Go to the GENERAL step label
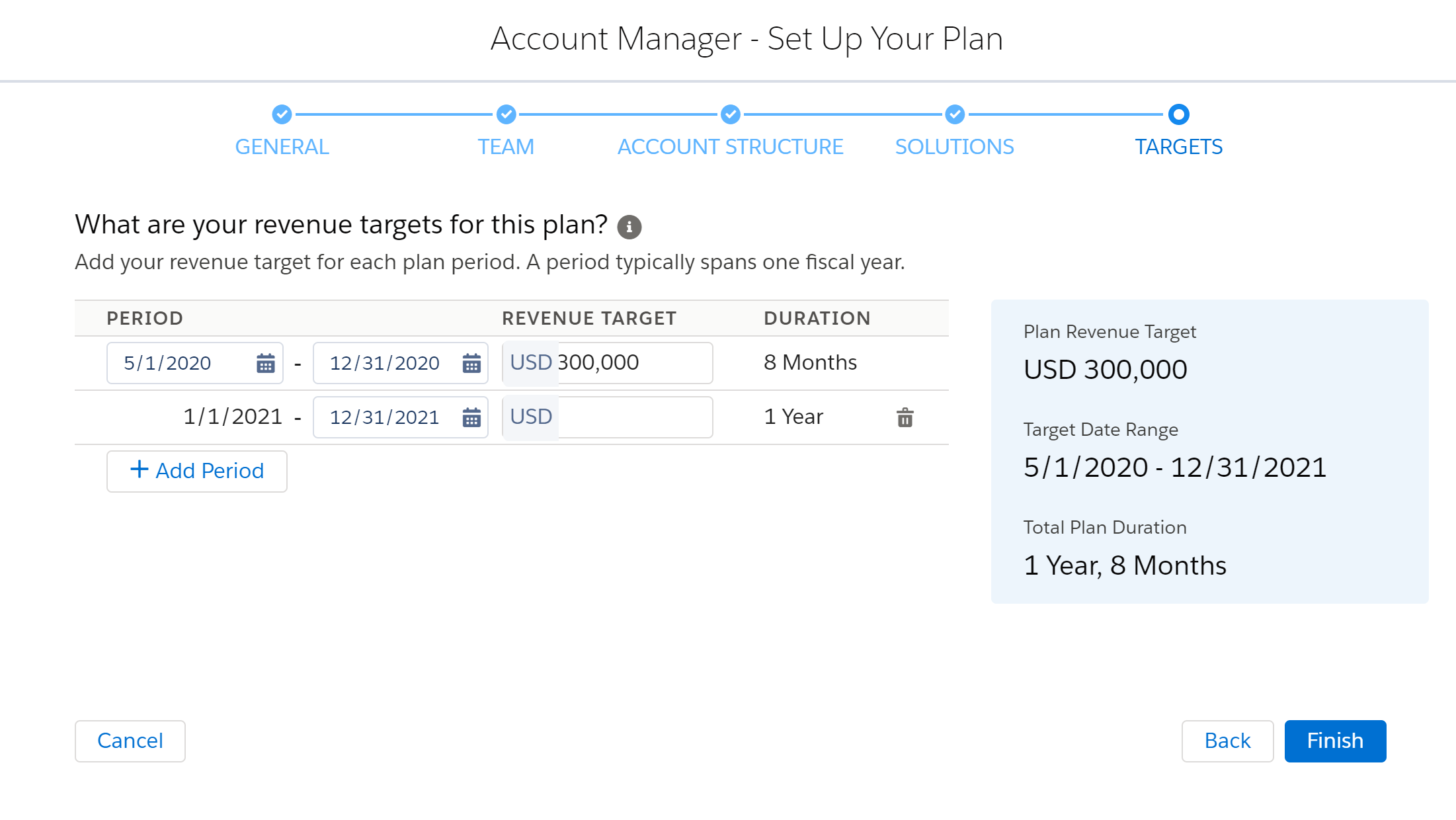 tap(282, 147)
